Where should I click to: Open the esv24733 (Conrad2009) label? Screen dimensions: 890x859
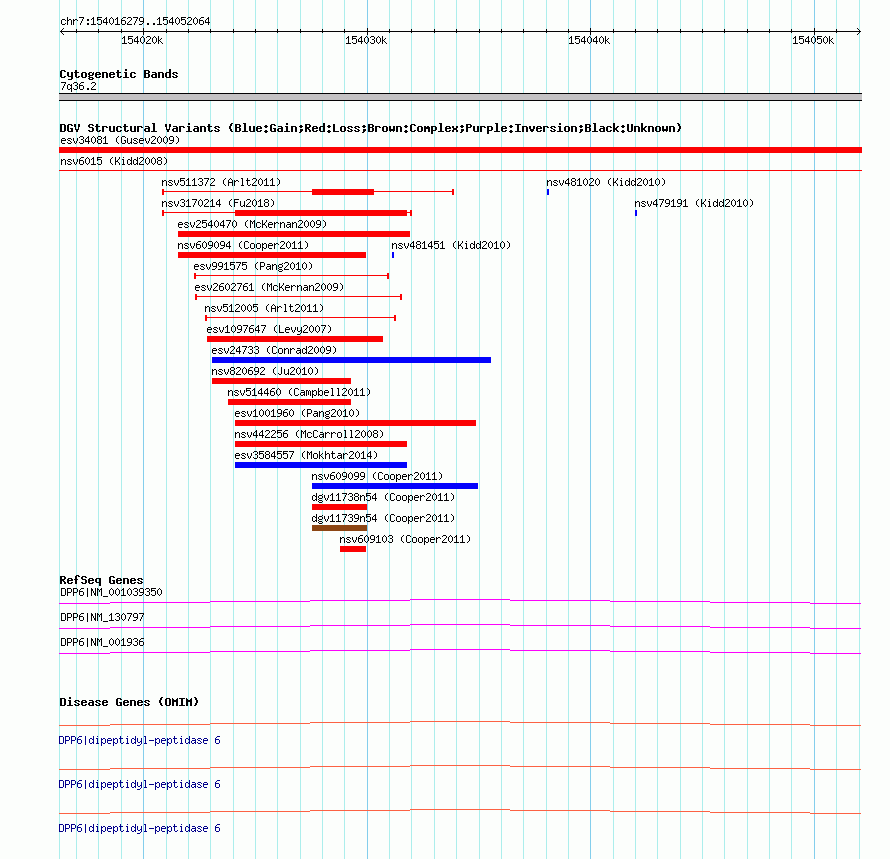274,350
